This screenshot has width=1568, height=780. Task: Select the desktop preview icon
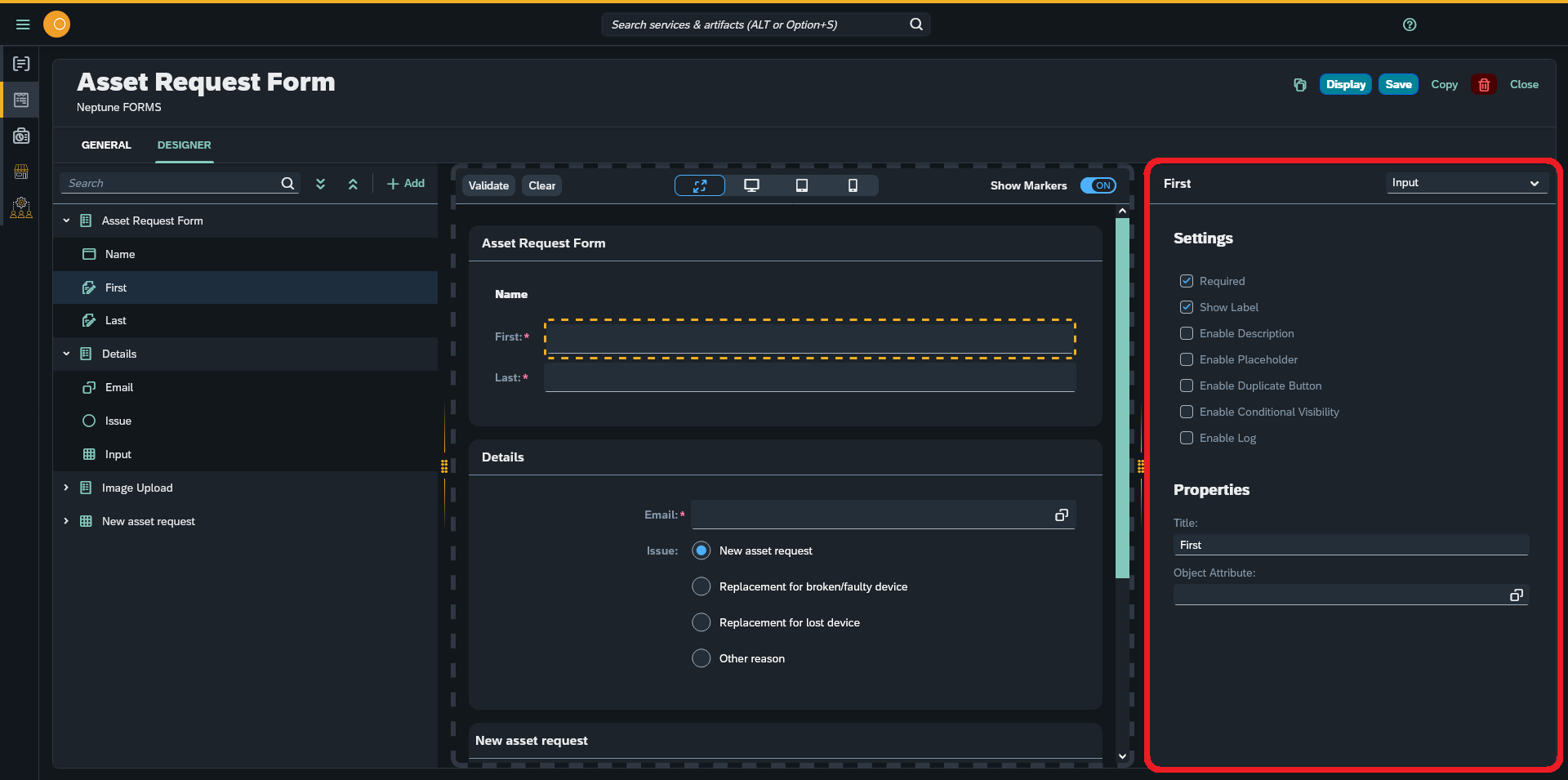(751, 185)
